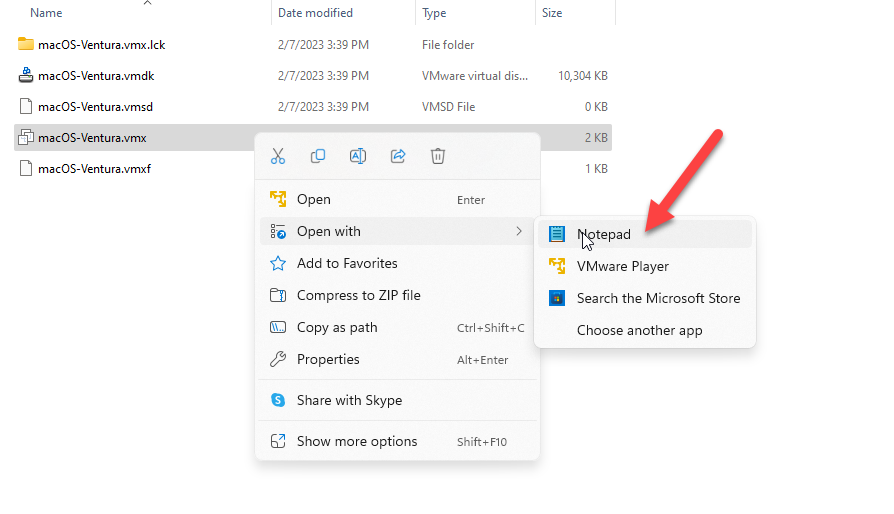This screenshot has height=514, width=894.
Task: Click Share with Skype
Action: tap(349, 400)
